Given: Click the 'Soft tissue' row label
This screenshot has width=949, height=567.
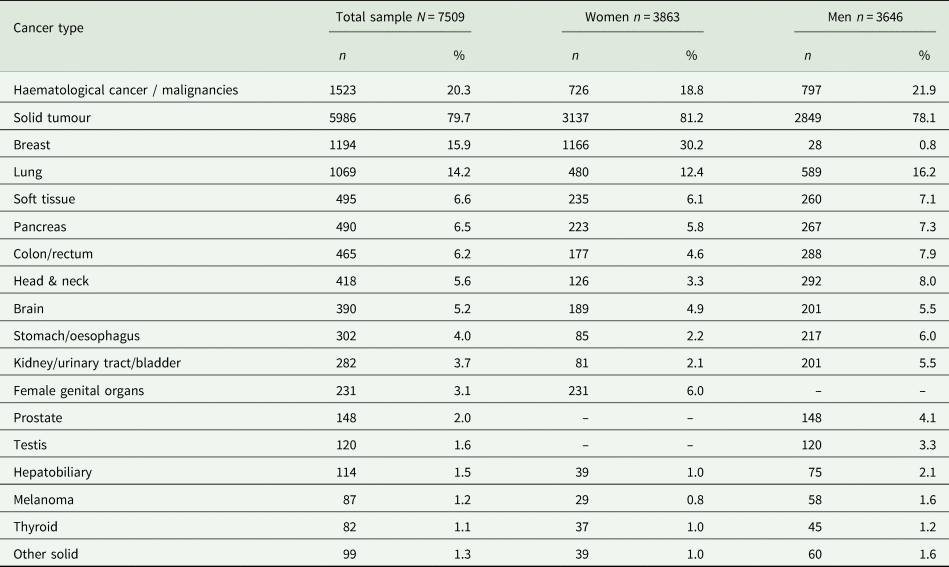Looking at the screenshot, I should click(x=45, y=199).
